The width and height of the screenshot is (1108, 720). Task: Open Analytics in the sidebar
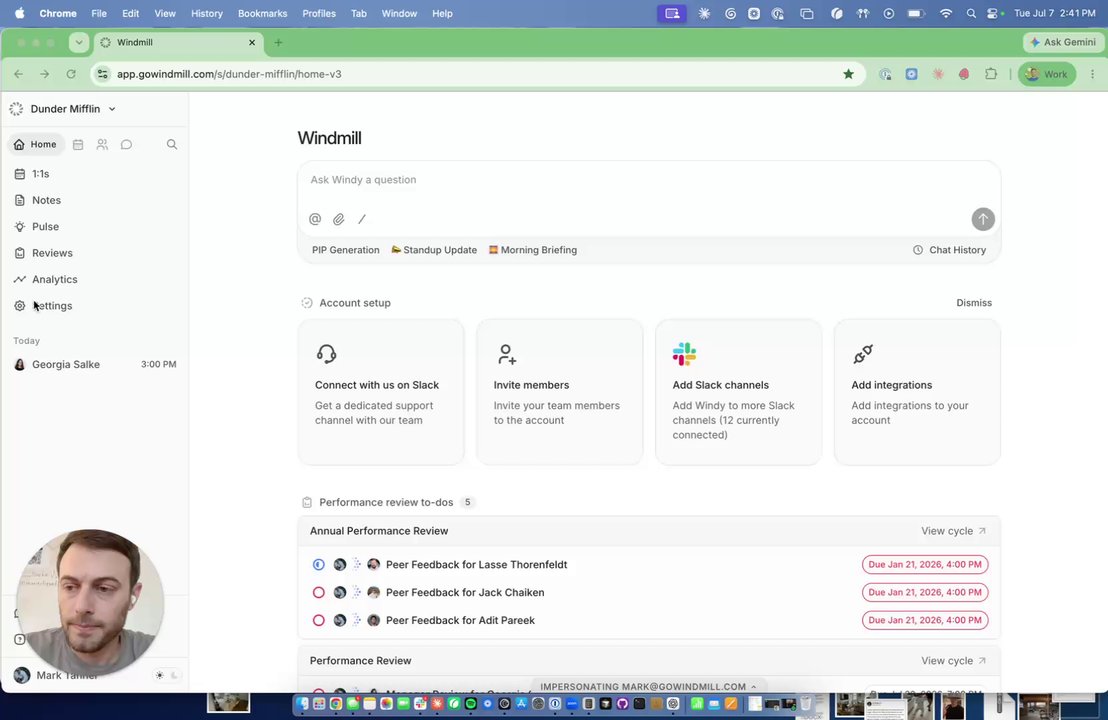coord(95,279)
